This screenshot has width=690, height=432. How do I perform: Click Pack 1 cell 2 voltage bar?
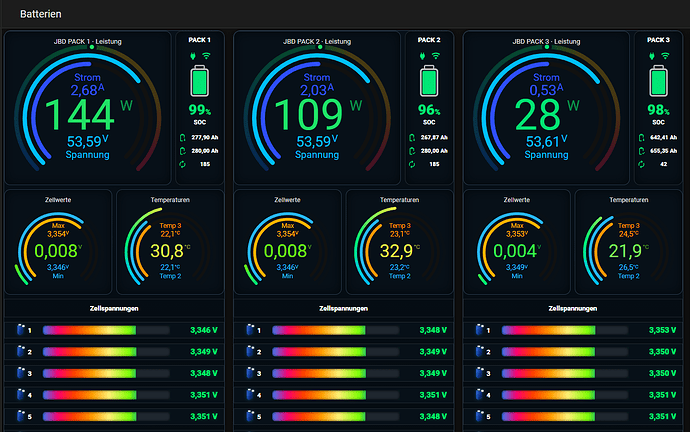pyautogui.click(x=106, y=351)
